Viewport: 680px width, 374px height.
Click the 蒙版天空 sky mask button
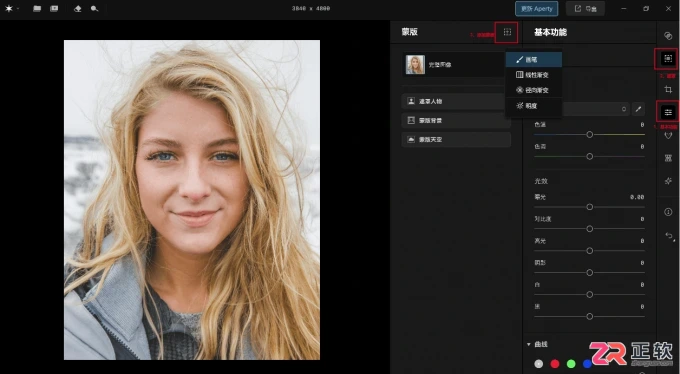(456, 139)
